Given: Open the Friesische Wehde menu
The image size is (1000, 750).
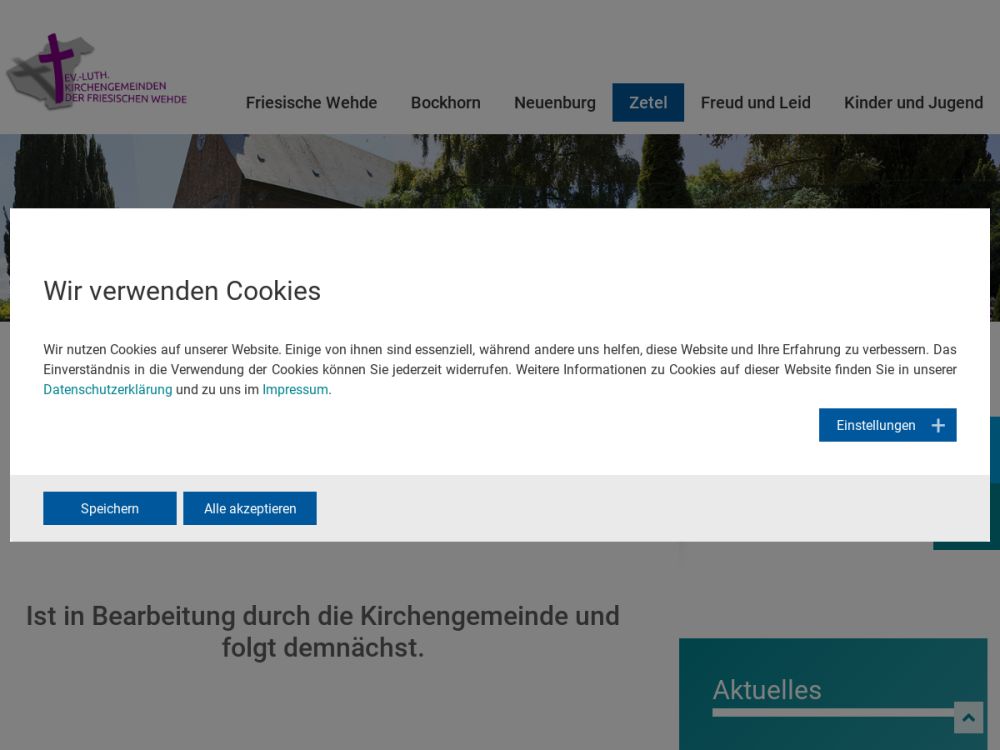Looking at the screenshot, I should pos(311,103).
